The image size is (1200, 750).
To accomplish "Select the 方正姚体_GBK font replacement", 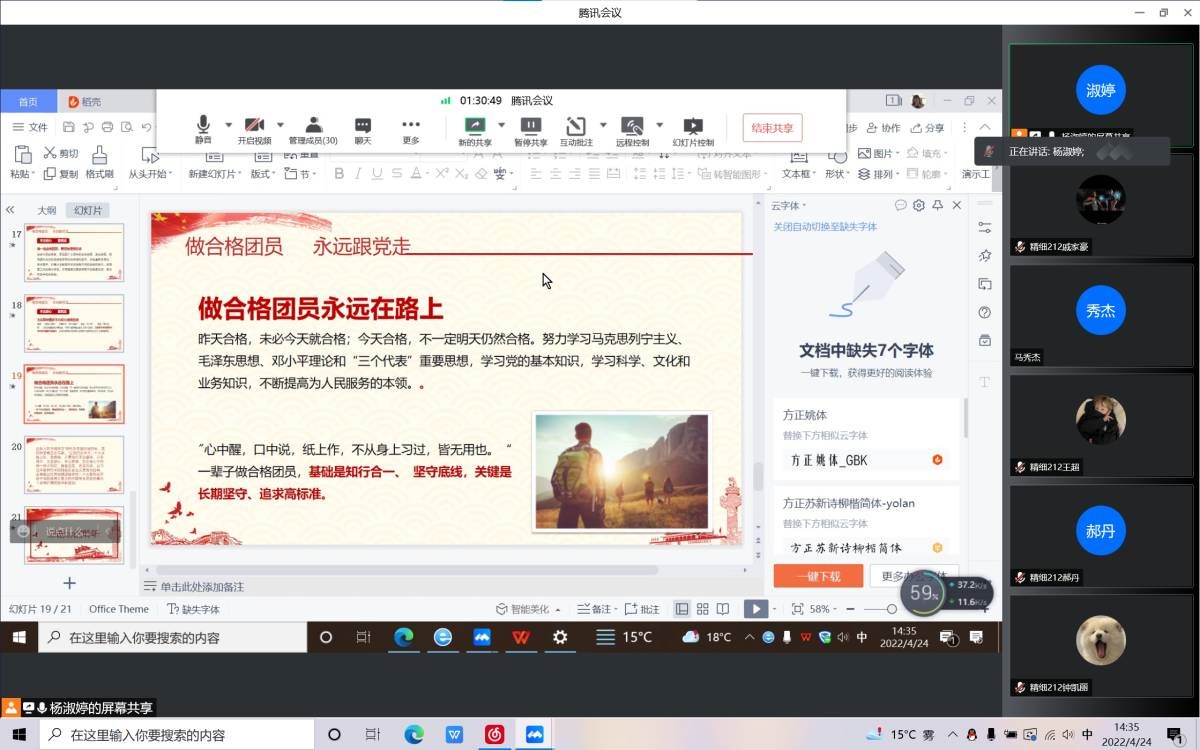I will click(x=864, y=461).
